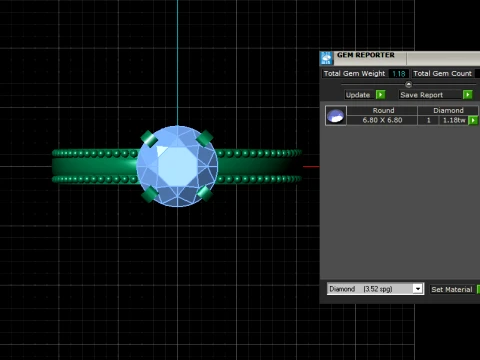Select the top-left green prong
480x360 pixels.
(149, 139)
